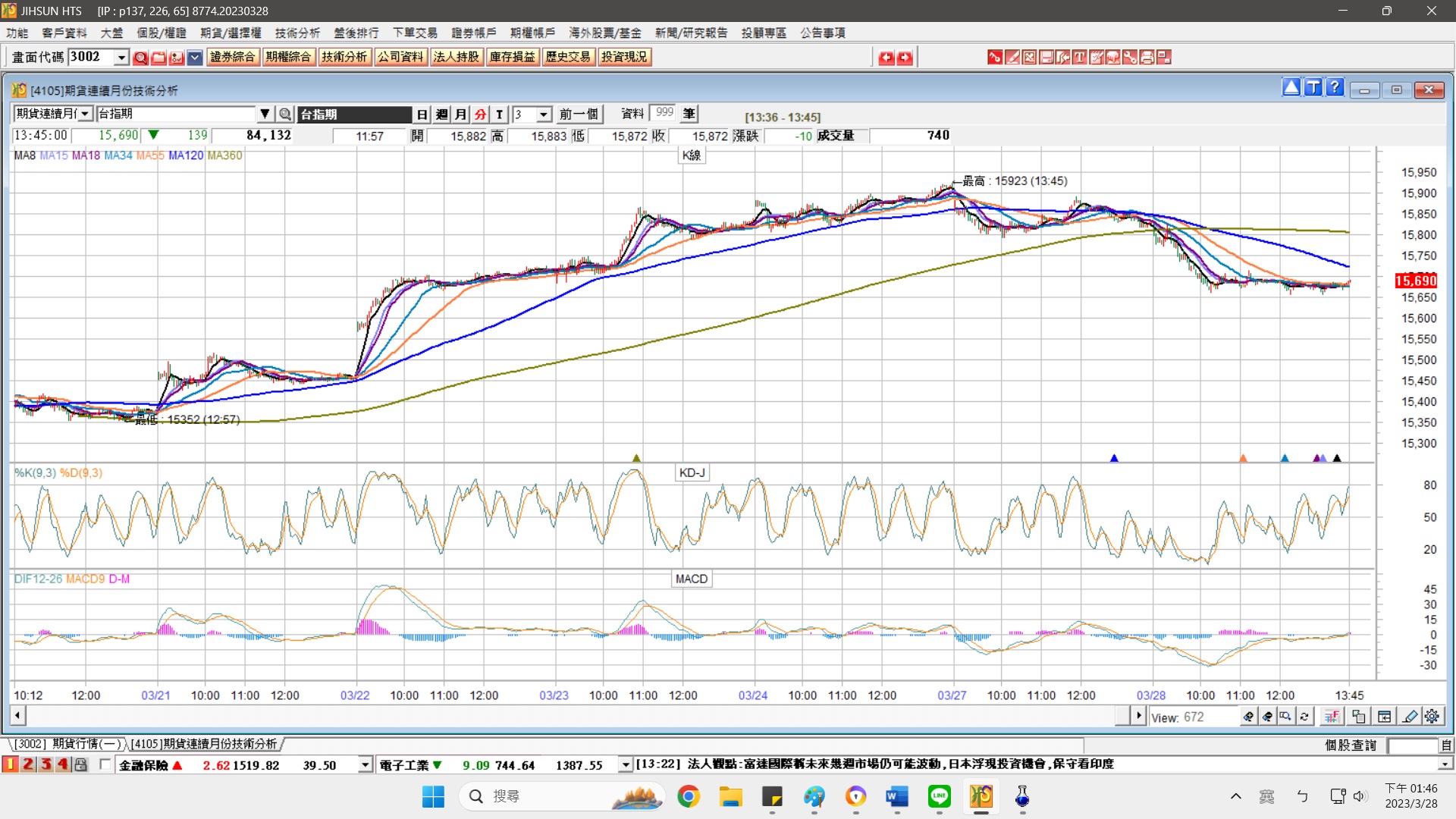Click the 前一個 button

point(579,115)
